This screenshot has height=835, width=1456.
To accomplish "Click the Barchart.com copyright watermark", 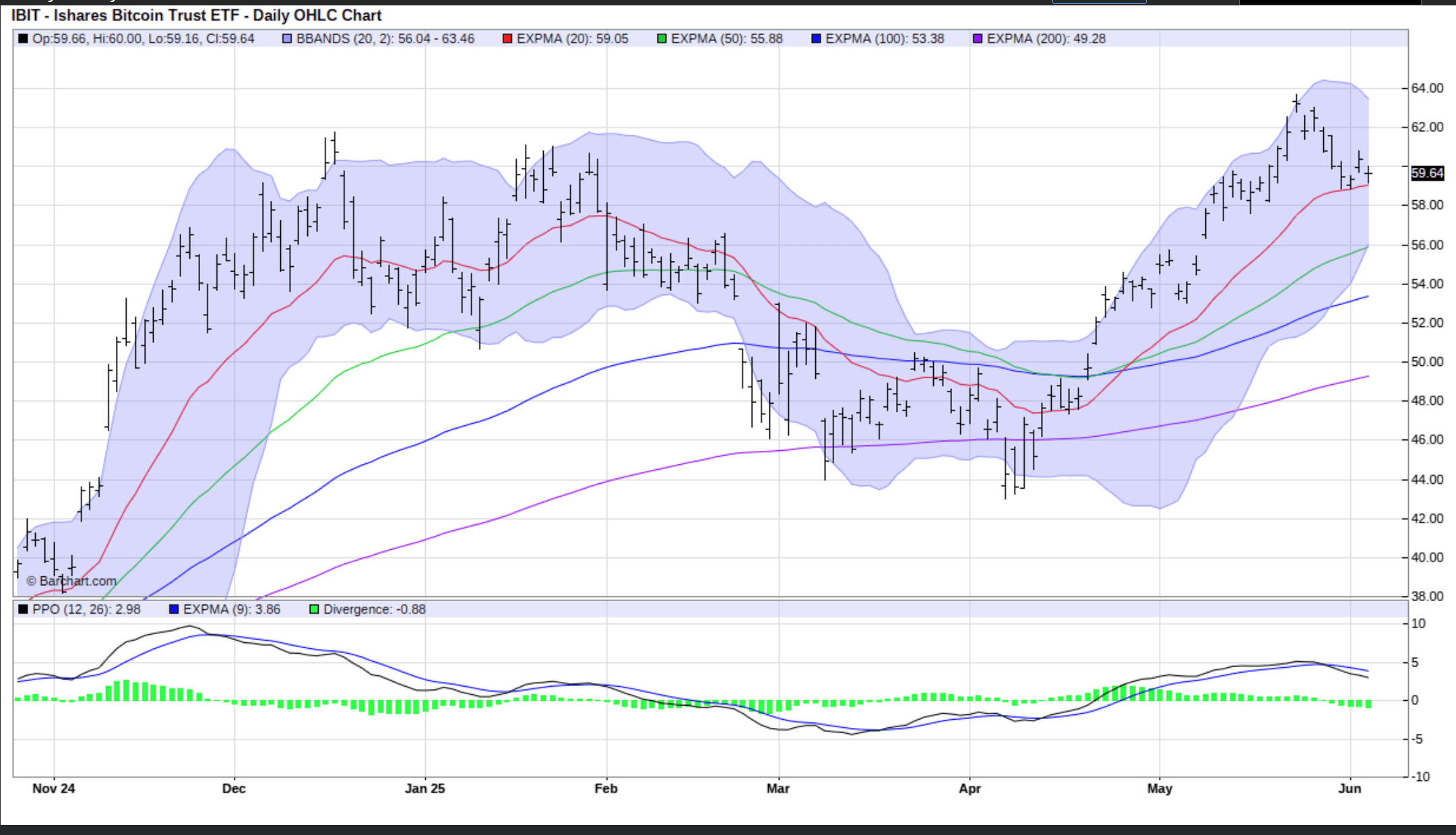I will point(71,581).
